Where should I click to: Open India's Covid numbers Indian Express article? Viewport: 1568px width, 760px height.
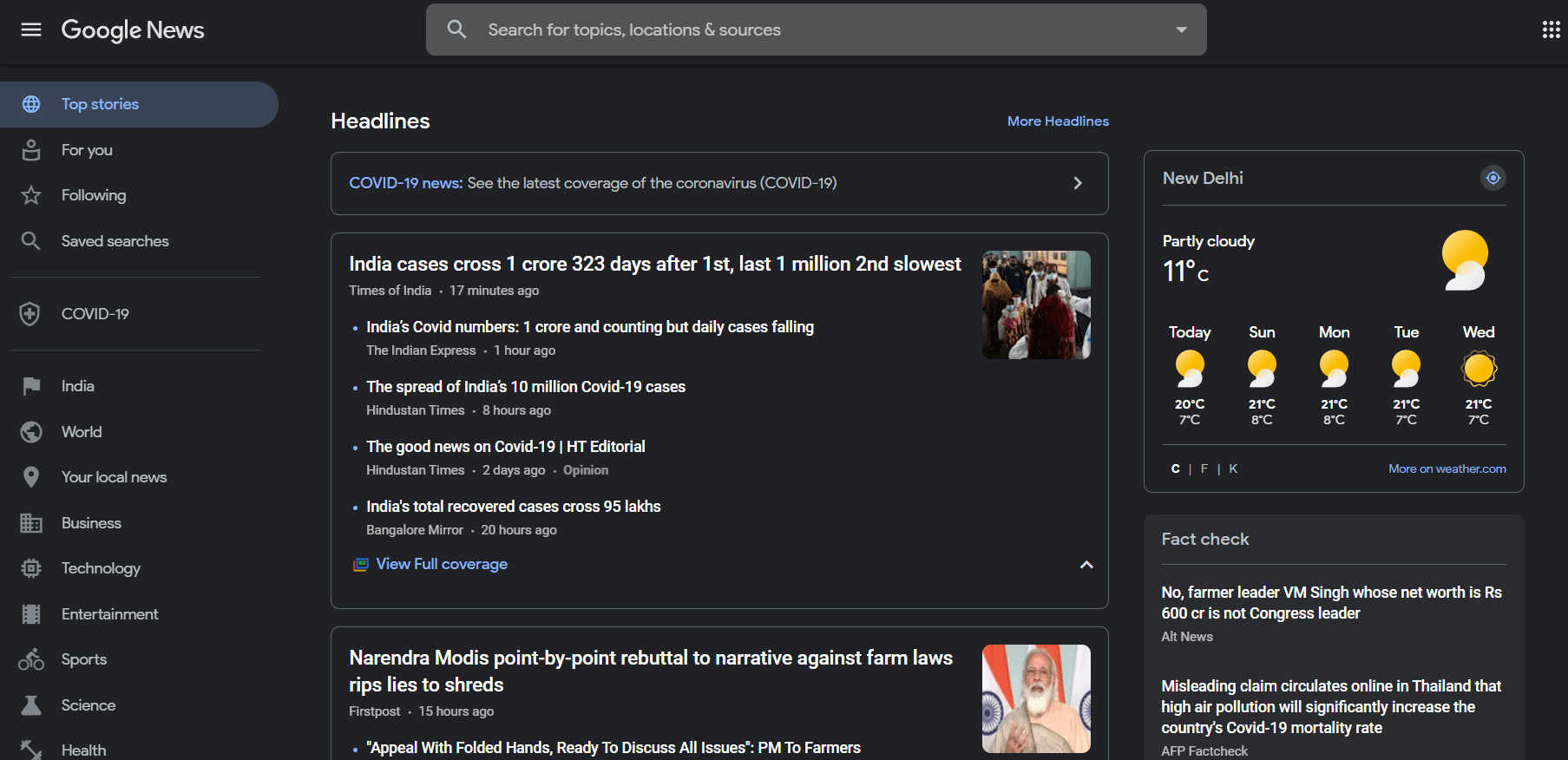(590, 327)
